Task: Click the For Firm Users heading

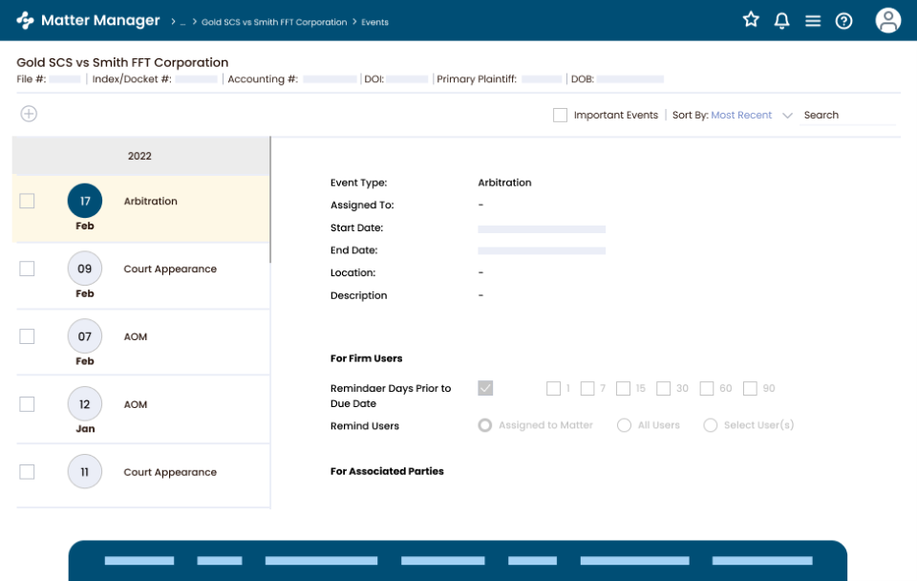Action: 366,359
